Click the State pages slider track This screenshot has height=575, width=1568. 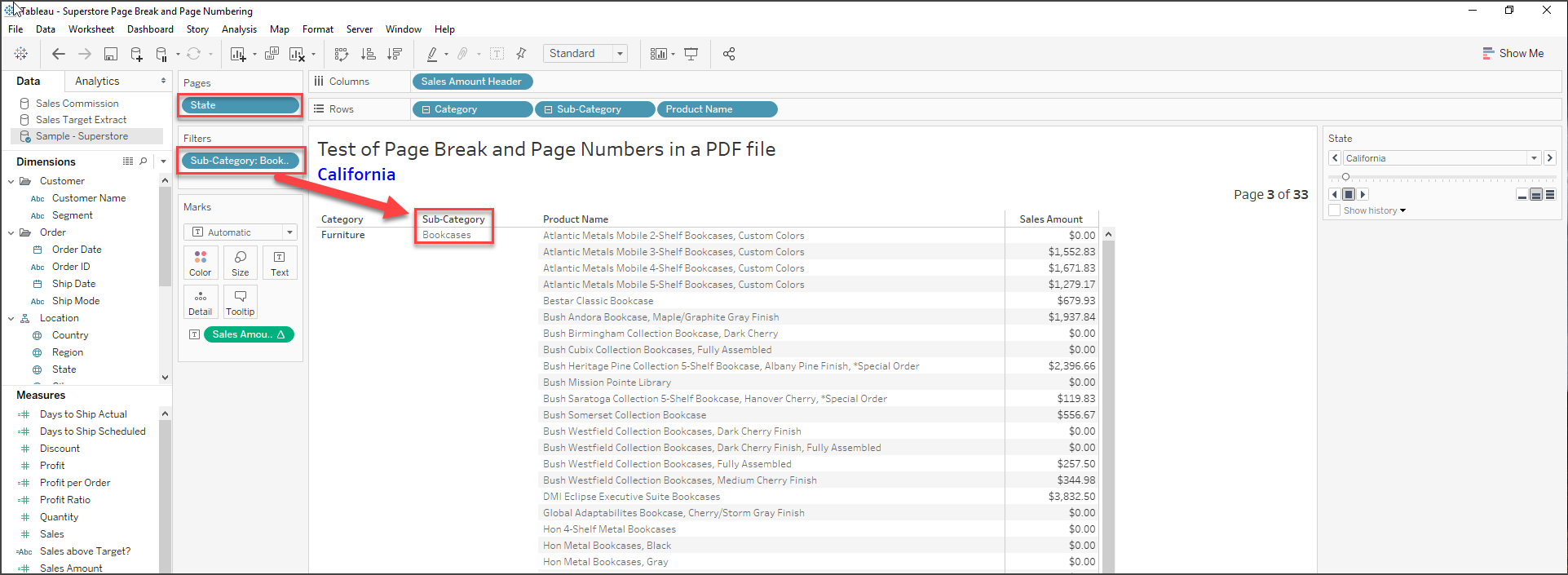click(1442, 177)
